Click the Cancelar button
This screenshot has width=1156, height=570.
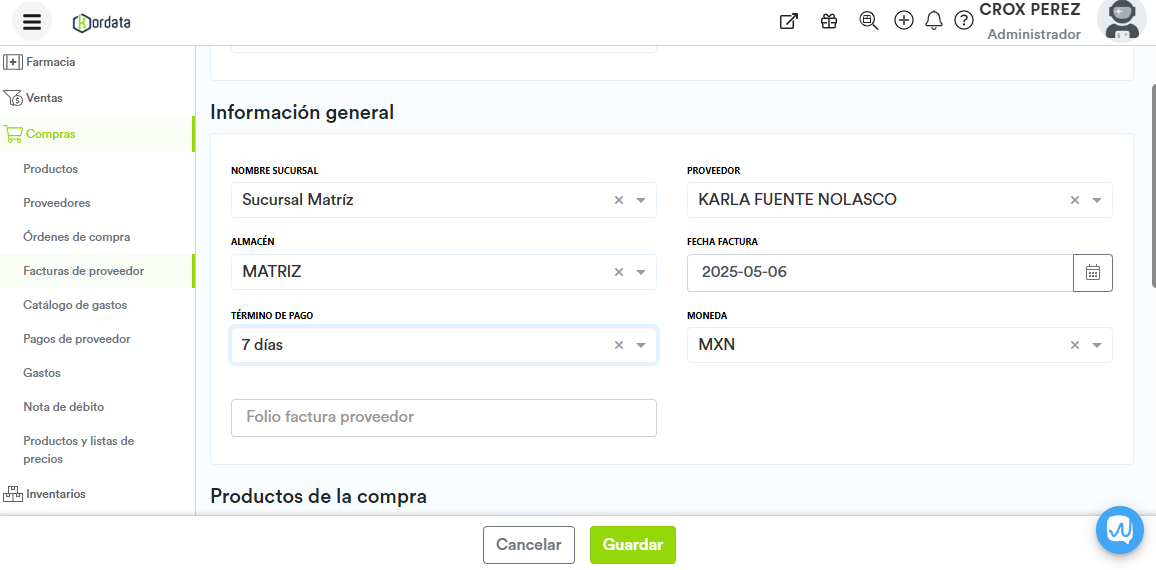coord(529,545)
